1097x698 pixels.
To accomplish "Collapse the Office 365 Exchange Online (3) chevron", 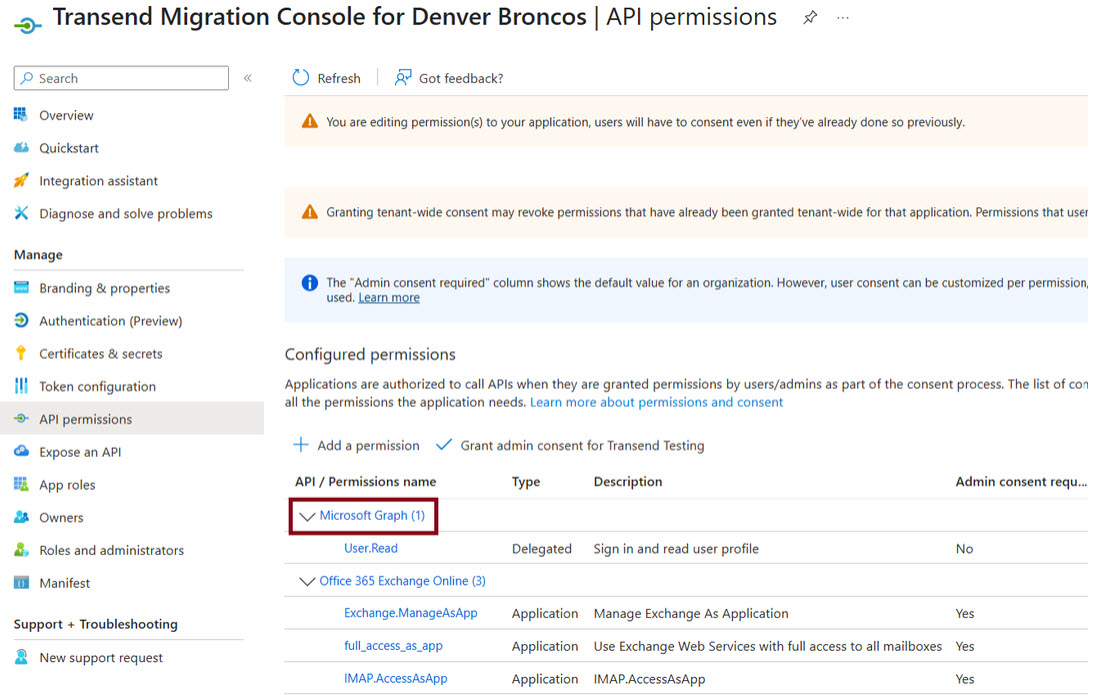I will 306,581.
